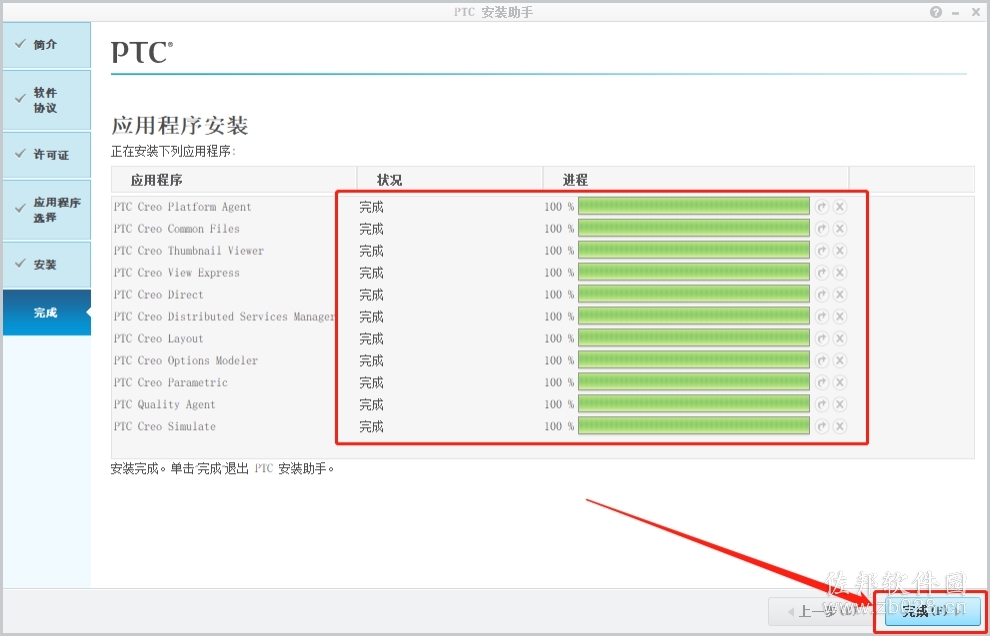Click the retry icon for PTC Creo Direct

click(x=821, y=294)
